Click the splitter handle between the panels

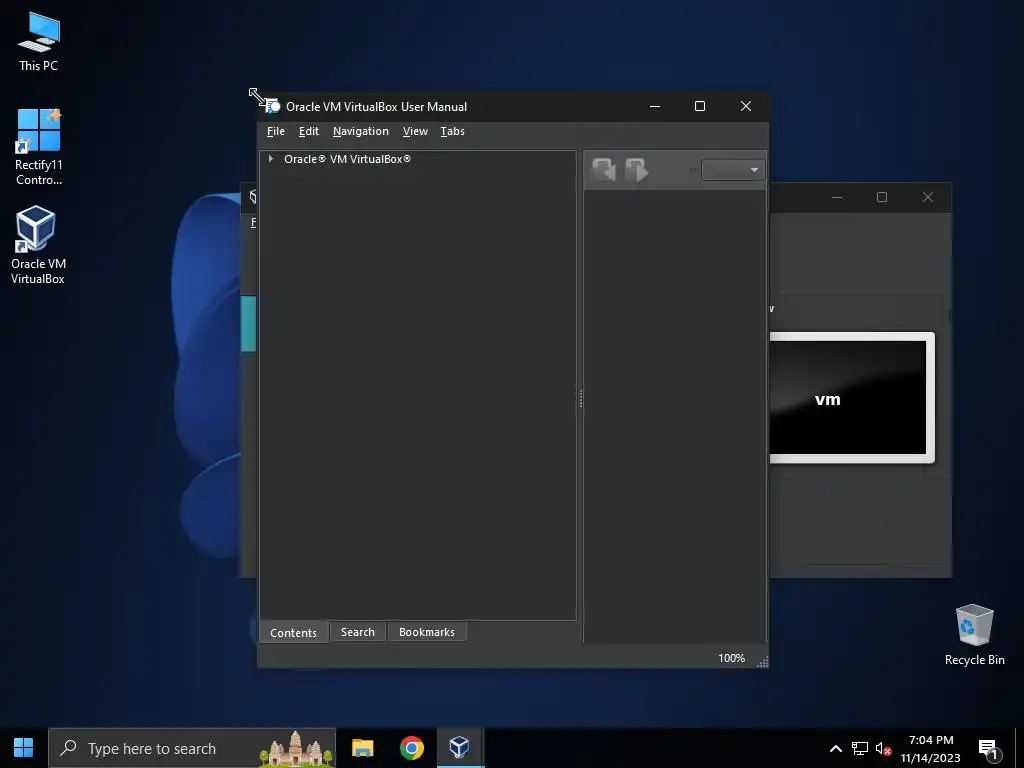(581, 398)
